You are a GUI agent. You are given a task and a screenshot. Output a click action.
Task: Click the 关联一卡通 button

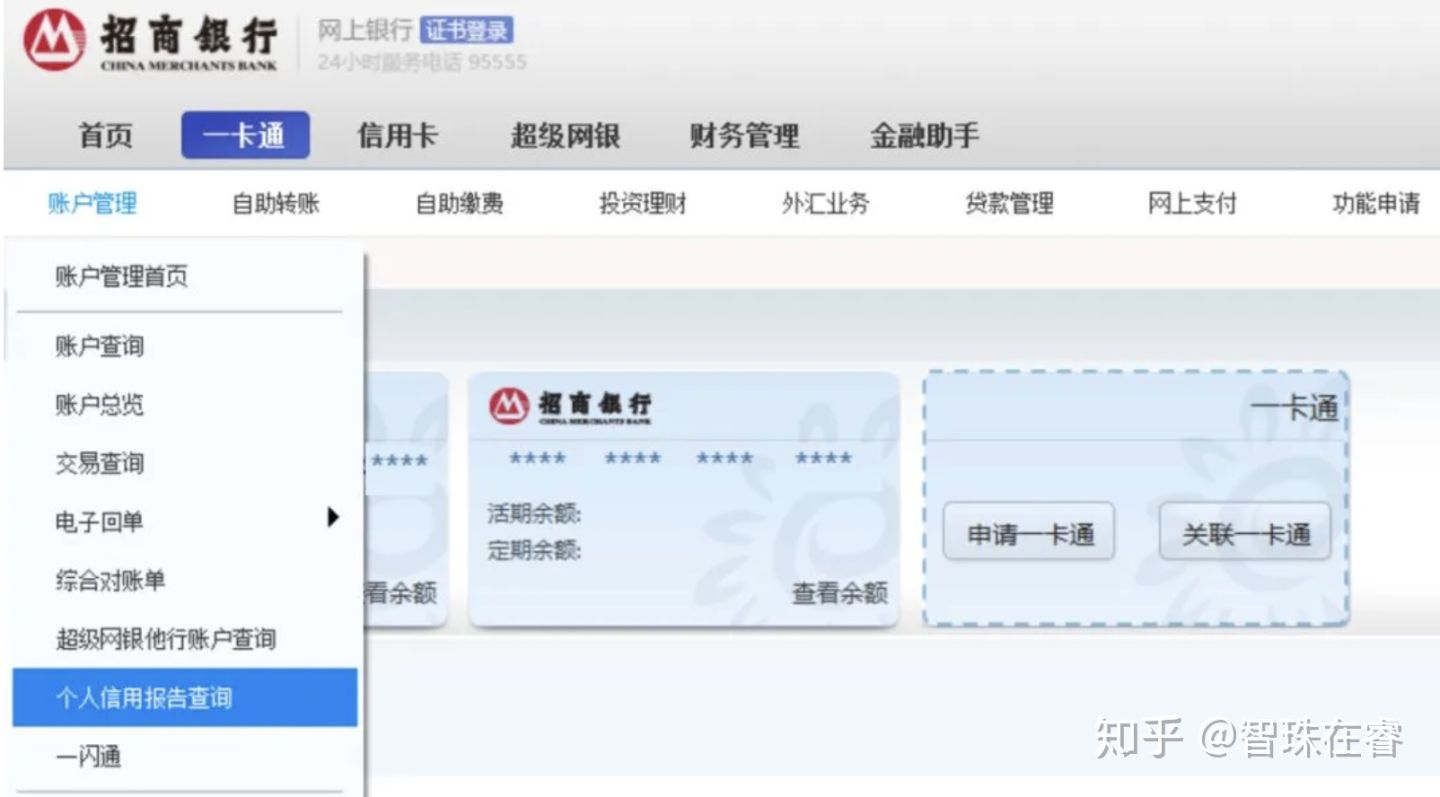tap(1245, 533)
